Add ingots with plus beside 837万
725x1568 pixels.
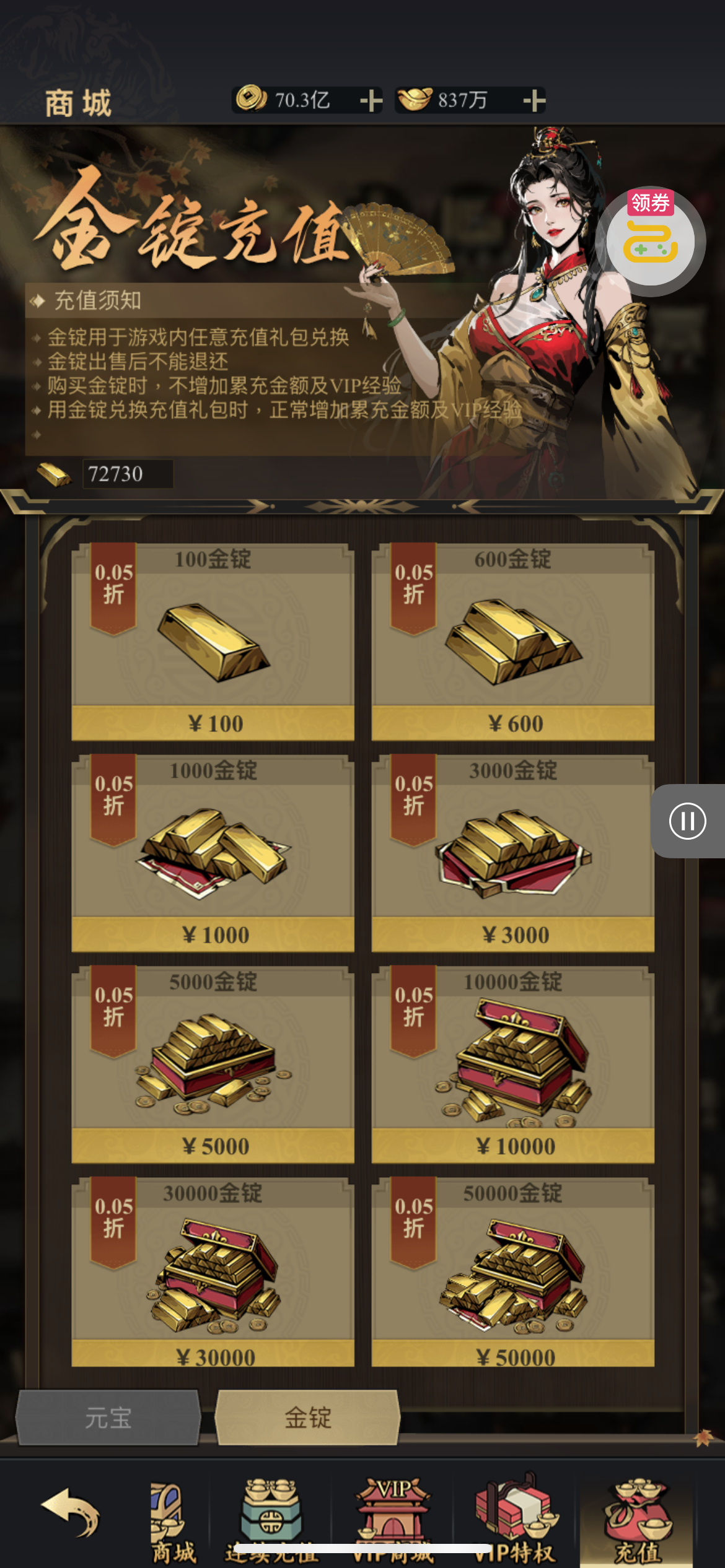pos(534,100)
